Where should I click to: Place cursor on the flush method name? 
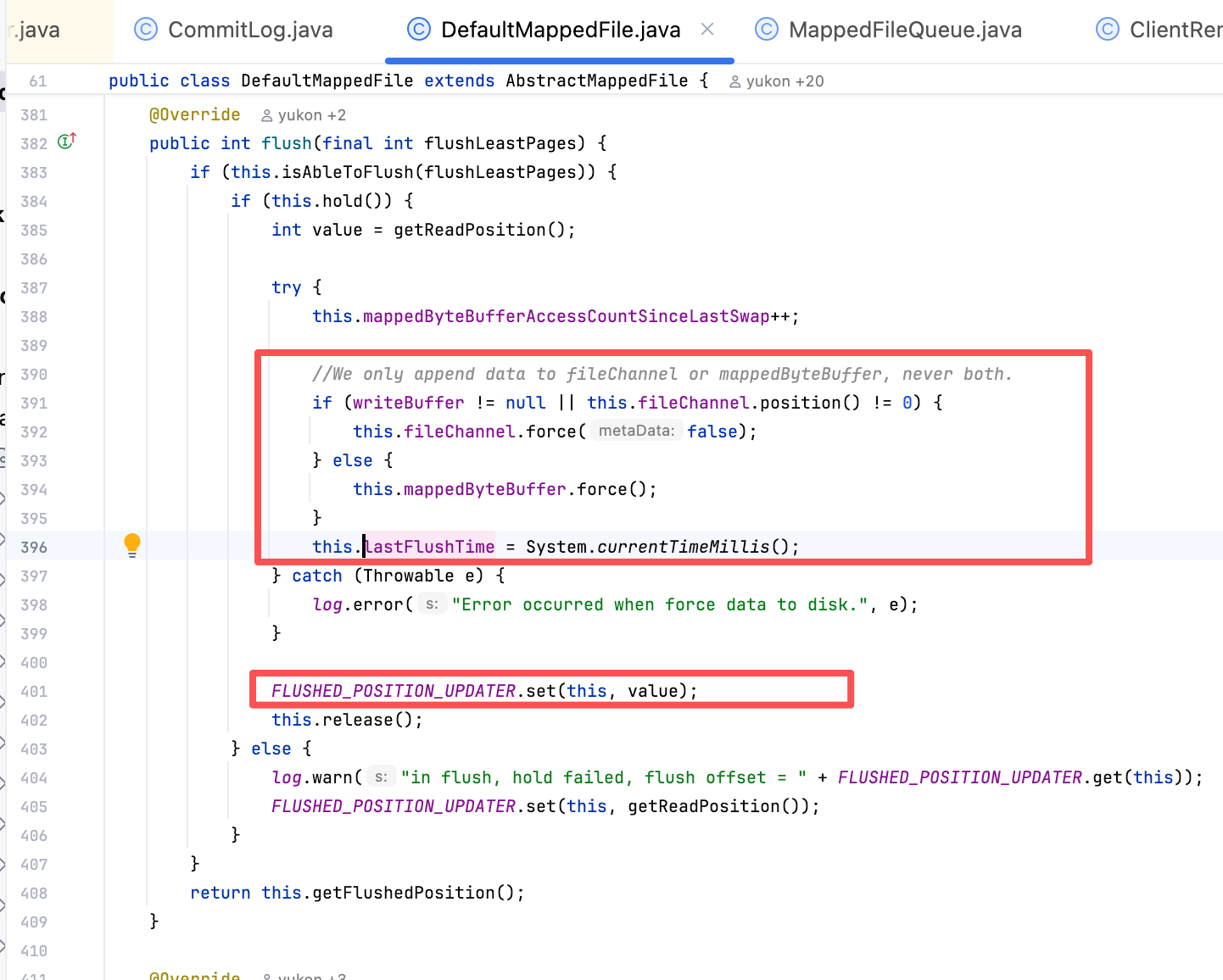coord(287,143)
